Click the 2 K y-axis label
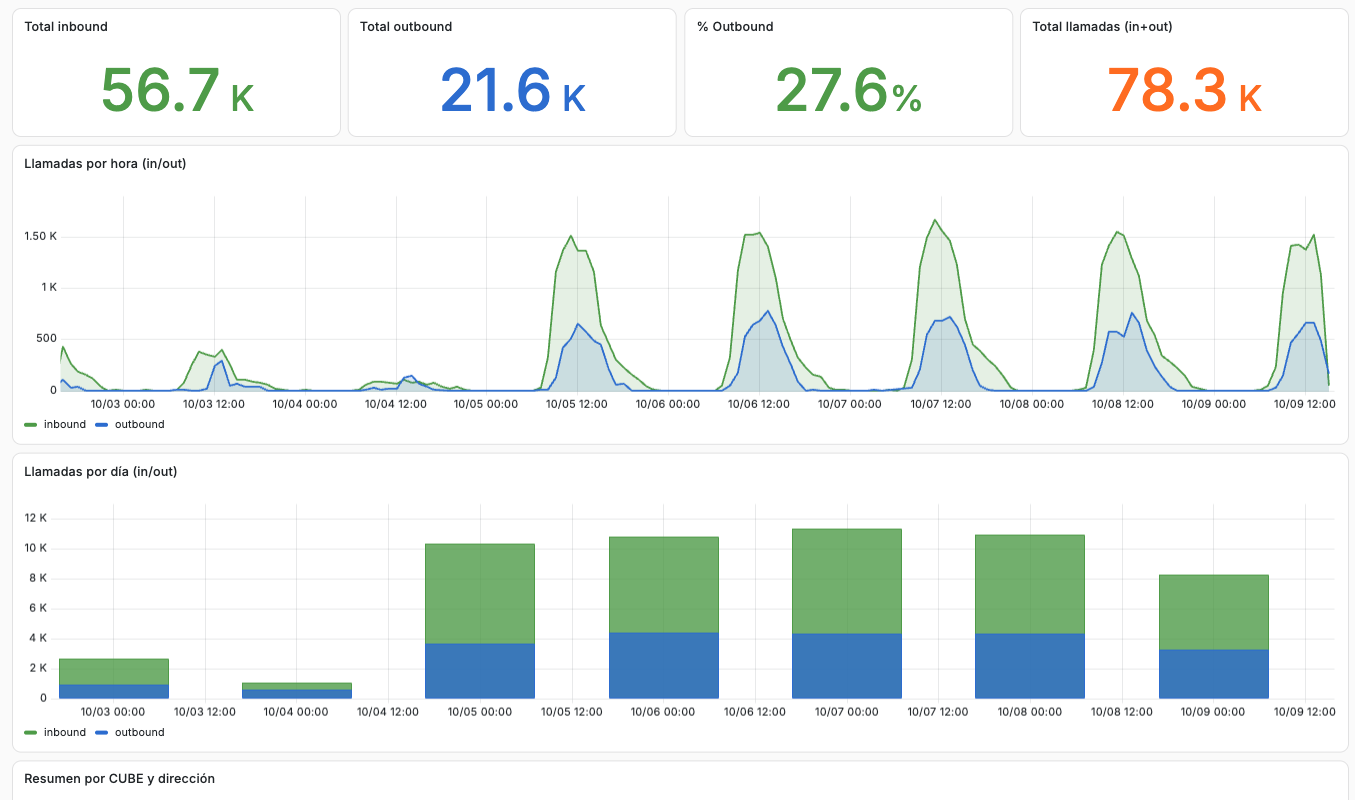The width and height of the screenshot is (1355, 800). coord(36,668)
